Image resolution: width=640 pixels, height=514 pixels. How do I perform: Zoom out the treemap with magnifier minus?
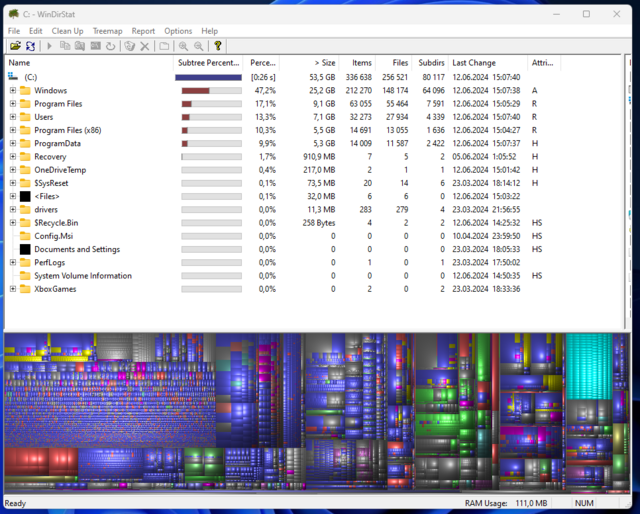[x=199, y=46]
